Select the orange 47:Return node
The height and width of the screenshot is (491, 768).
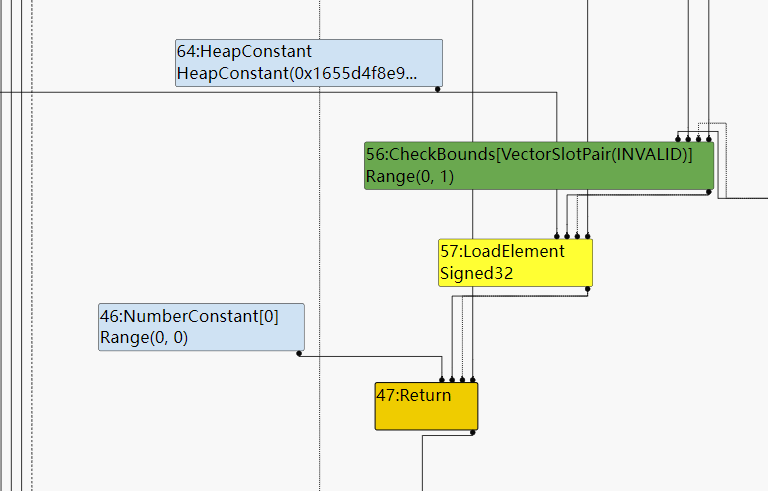(x=426, y=406)
